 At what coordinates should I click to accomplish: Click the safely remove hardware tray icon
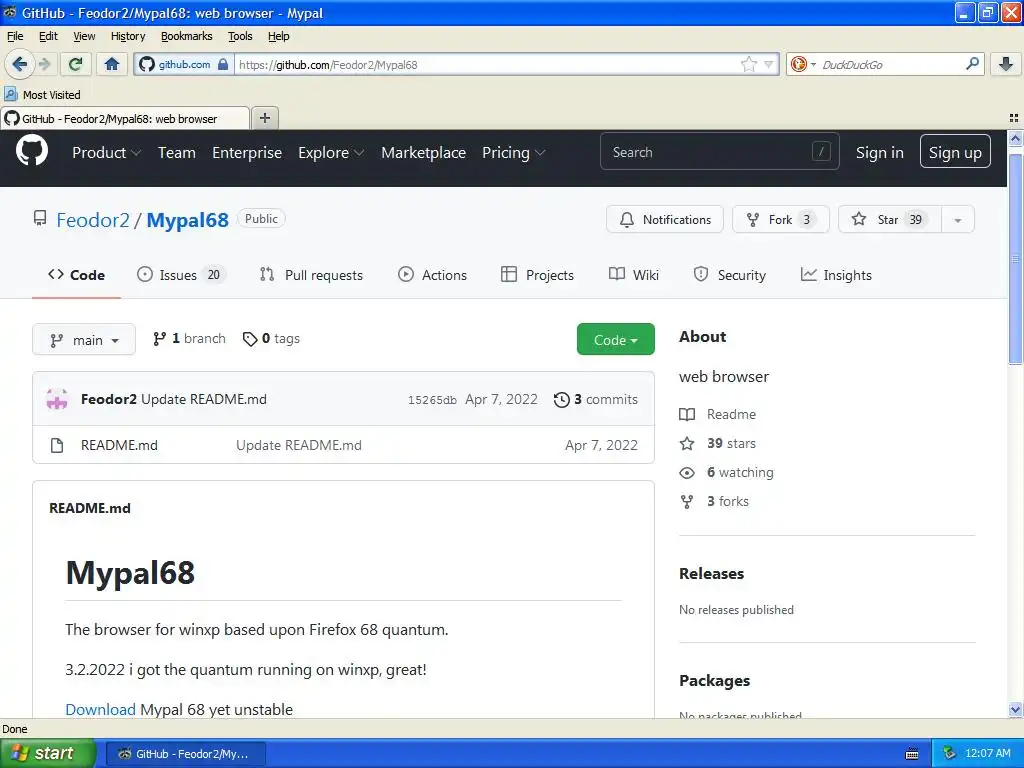[x=949, y=753]
